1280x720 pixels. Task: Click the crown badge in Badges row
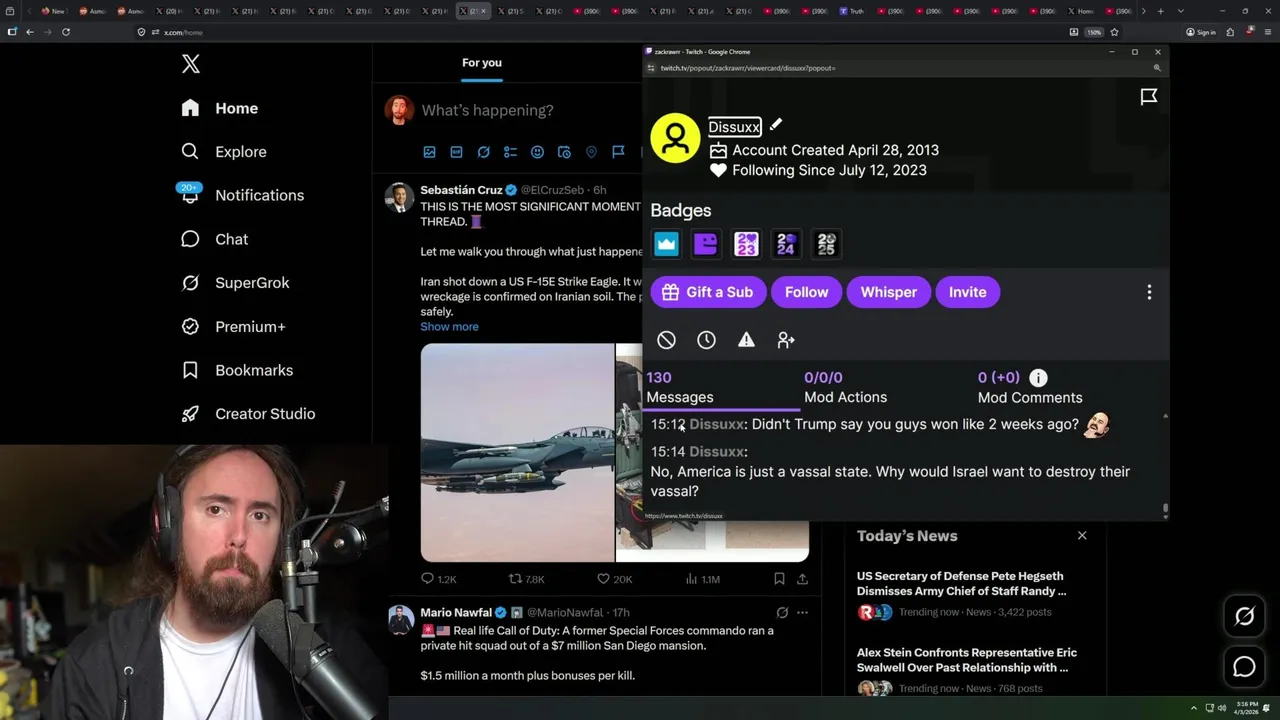pos(666,243)
